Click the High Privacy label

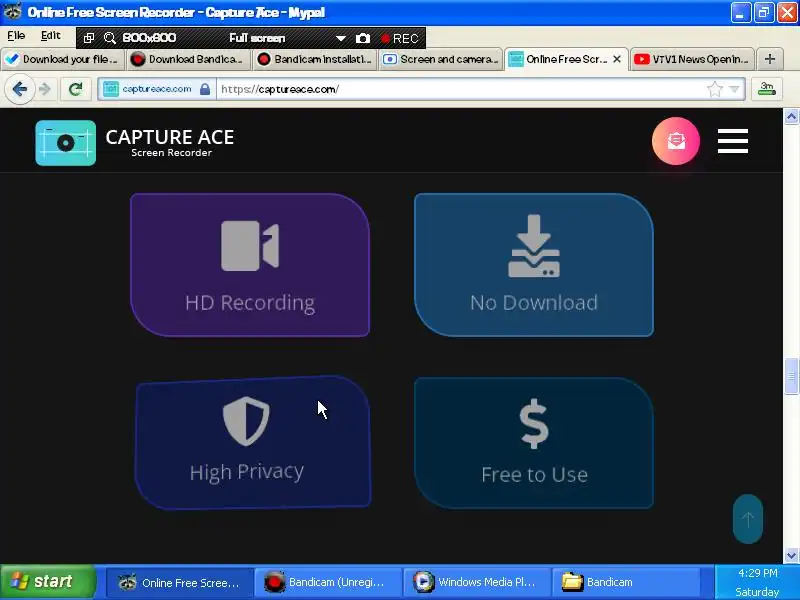coord(246,472)
